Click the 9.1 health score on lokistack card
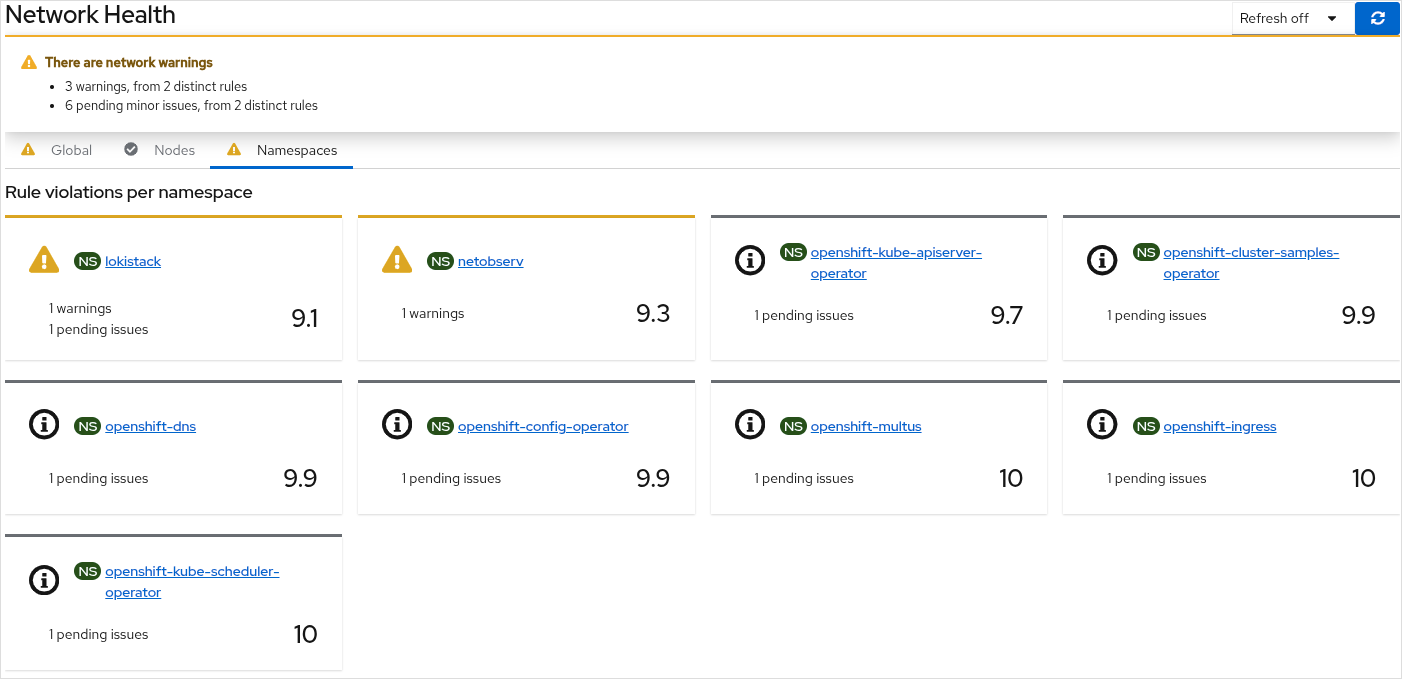 click(304, 317)
